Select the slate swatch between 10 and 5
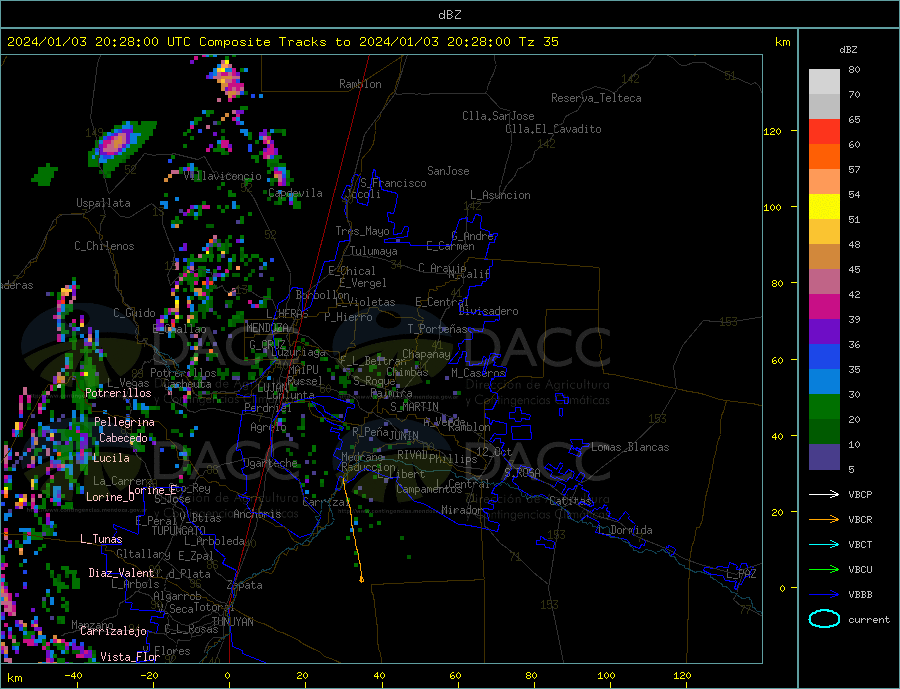This screenshot has width=900, height=689. [x=824, y=457]
